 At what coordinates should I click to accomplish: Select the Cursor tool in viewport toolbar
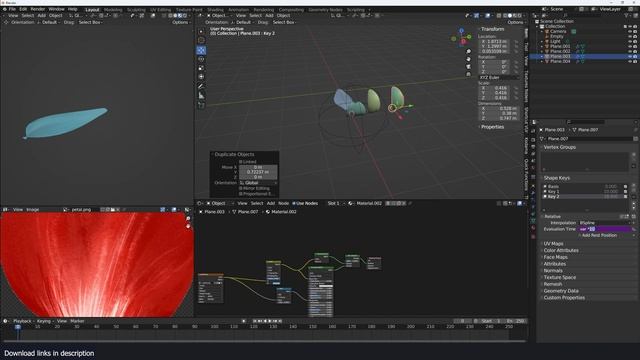coord(201,40)
